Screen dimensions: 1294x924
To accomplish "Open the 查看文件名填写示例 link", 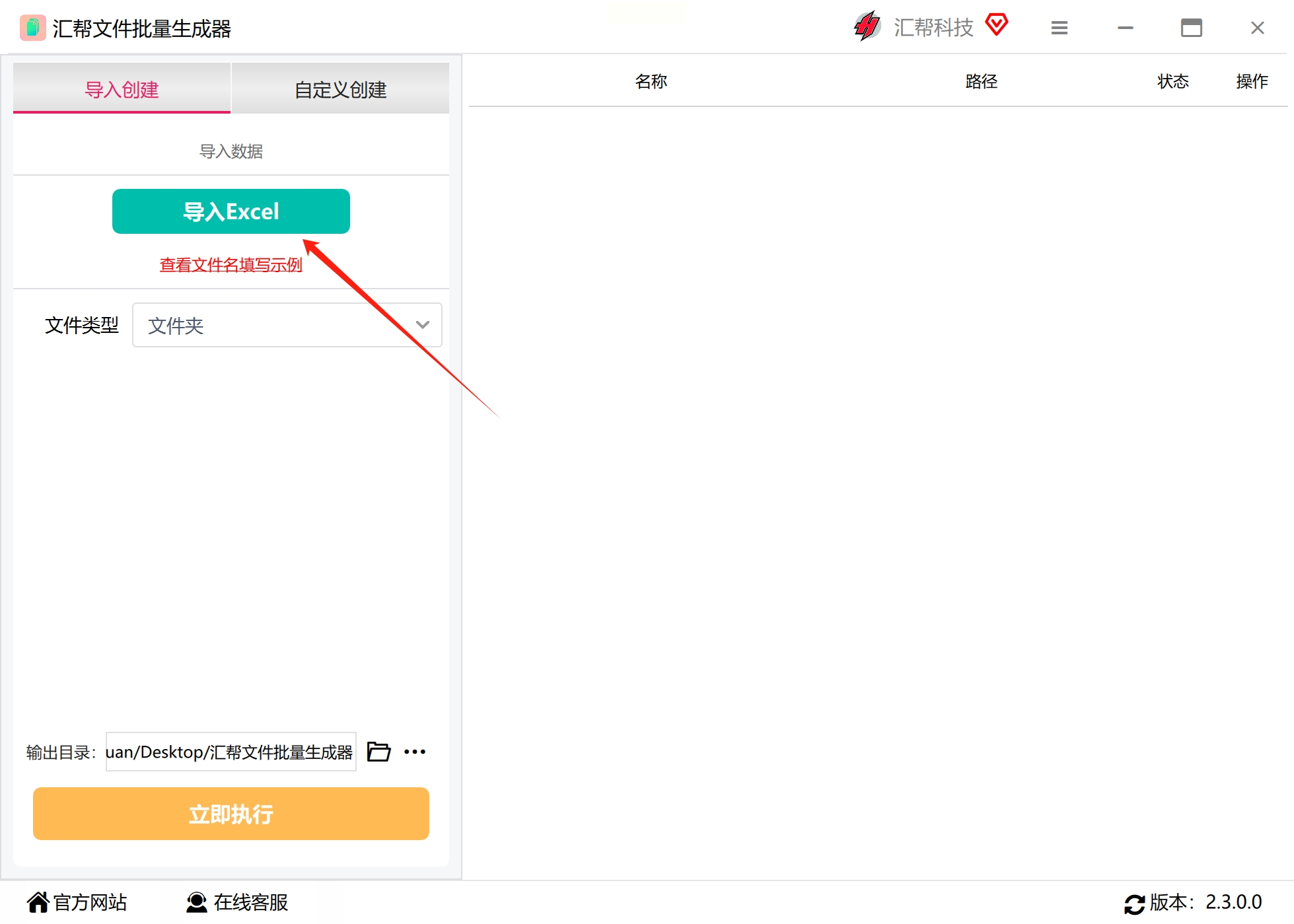I will pyautogui.click(x=231, y=265).
